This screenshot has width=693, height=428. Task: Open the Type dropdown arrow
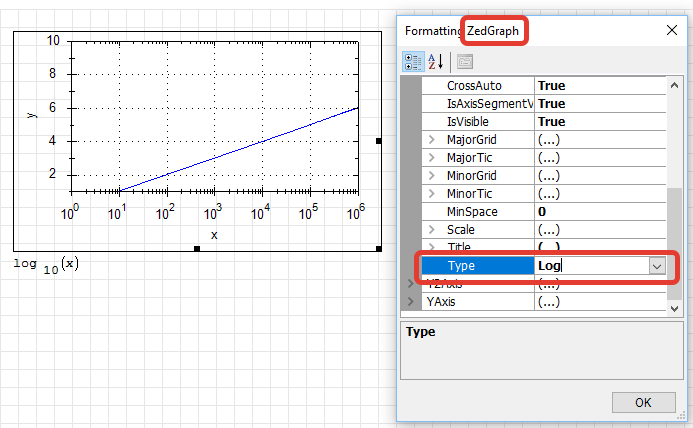657,266
